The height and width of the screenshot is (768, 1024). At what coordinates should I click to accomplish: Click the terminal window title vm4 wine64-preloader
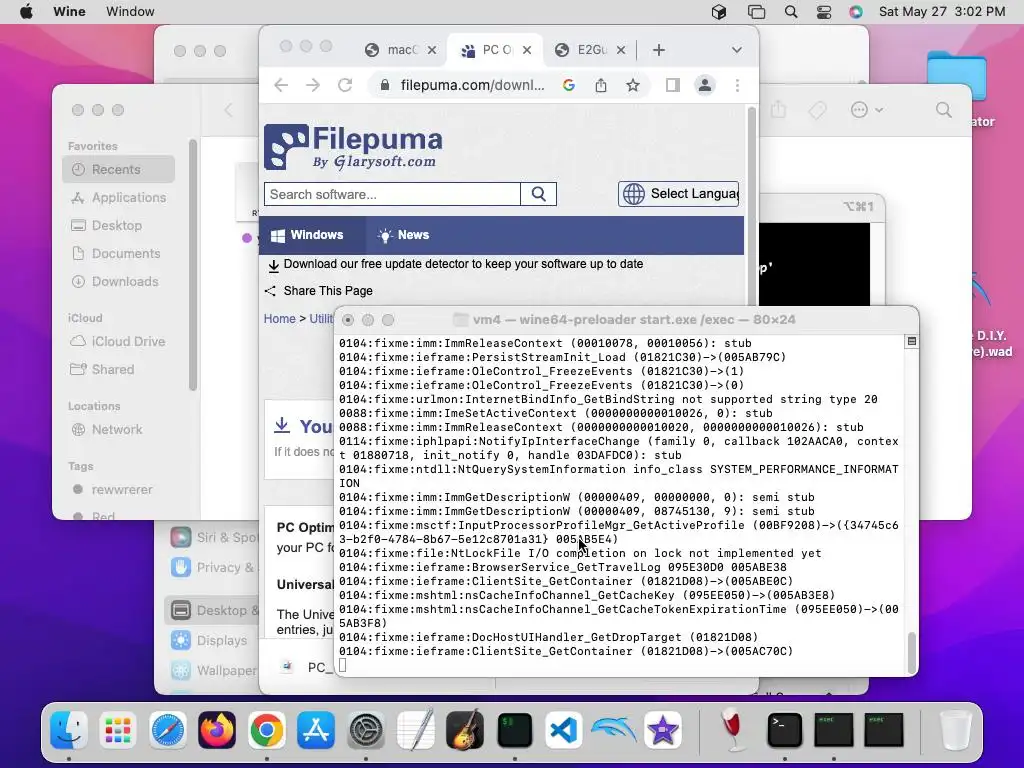(633, 319)
